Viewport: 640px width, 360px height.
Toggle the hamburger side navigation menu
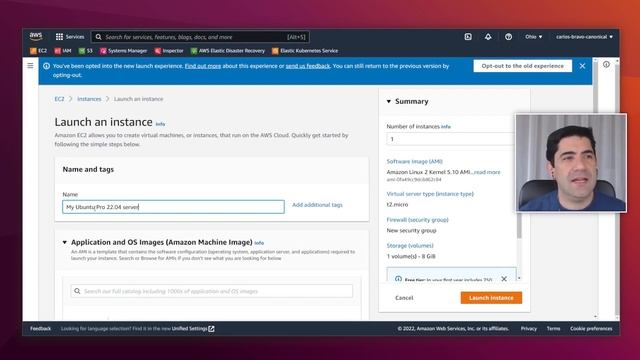point(31,65)
